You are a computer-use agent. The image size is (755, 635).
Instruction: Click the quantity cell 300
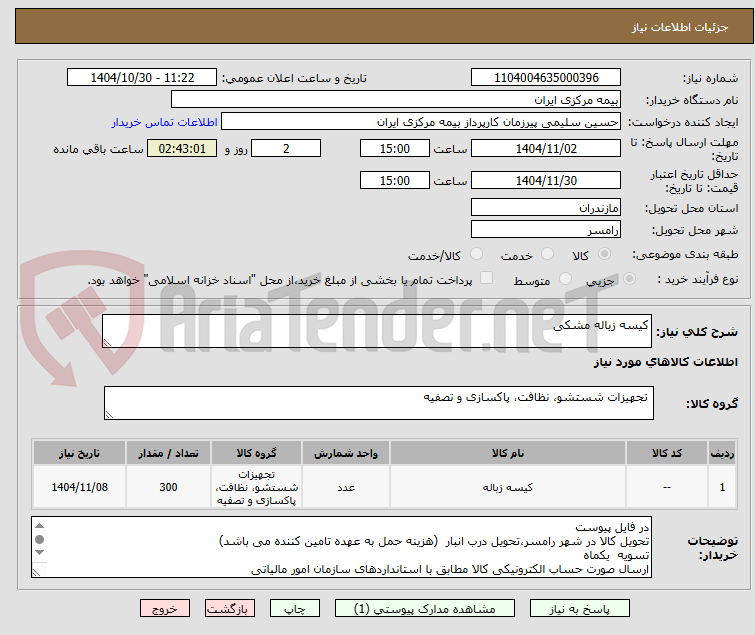(x=168, y=487)
